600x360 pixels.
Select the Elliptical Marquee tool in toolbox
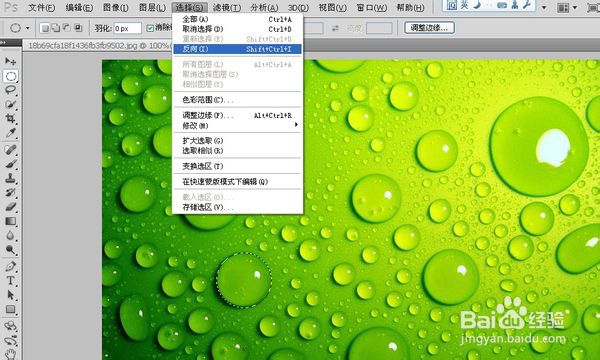click(x=11, y=76)
